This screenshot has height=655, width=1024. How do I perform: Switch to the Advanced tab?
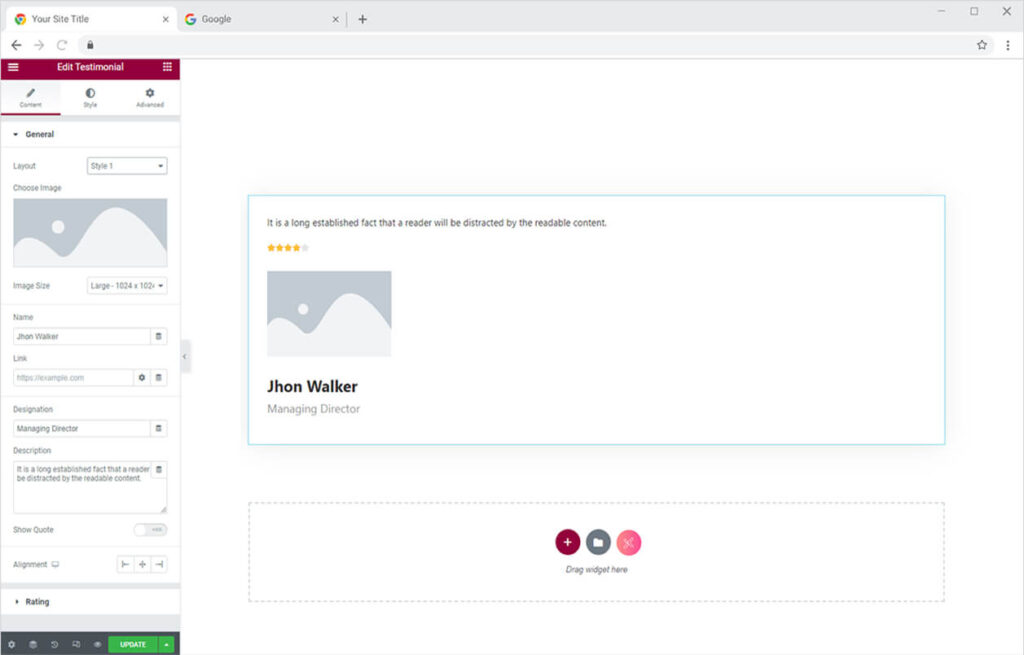pyautogui.click(x=150, y=97)
